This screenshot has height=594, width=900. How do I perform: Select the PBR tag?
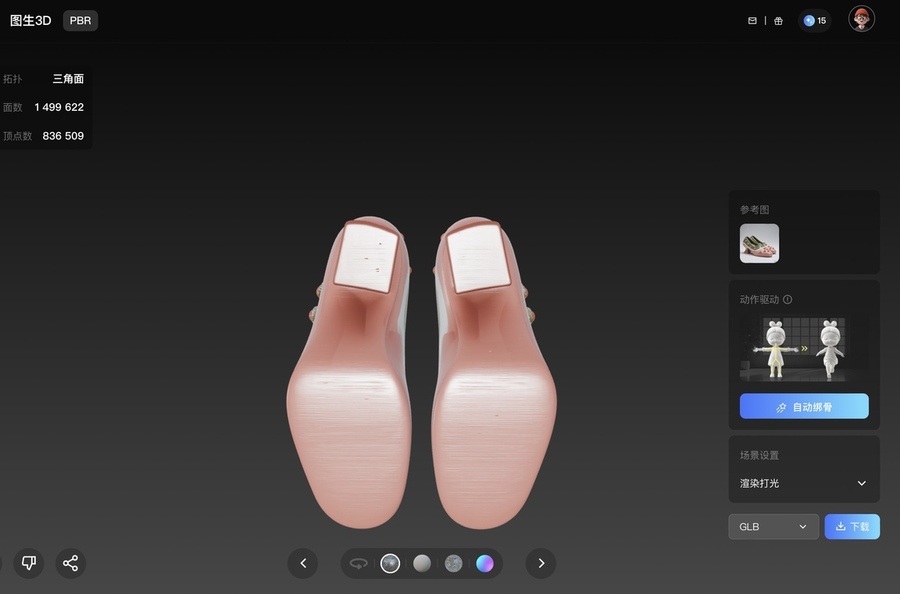(80, 20)
